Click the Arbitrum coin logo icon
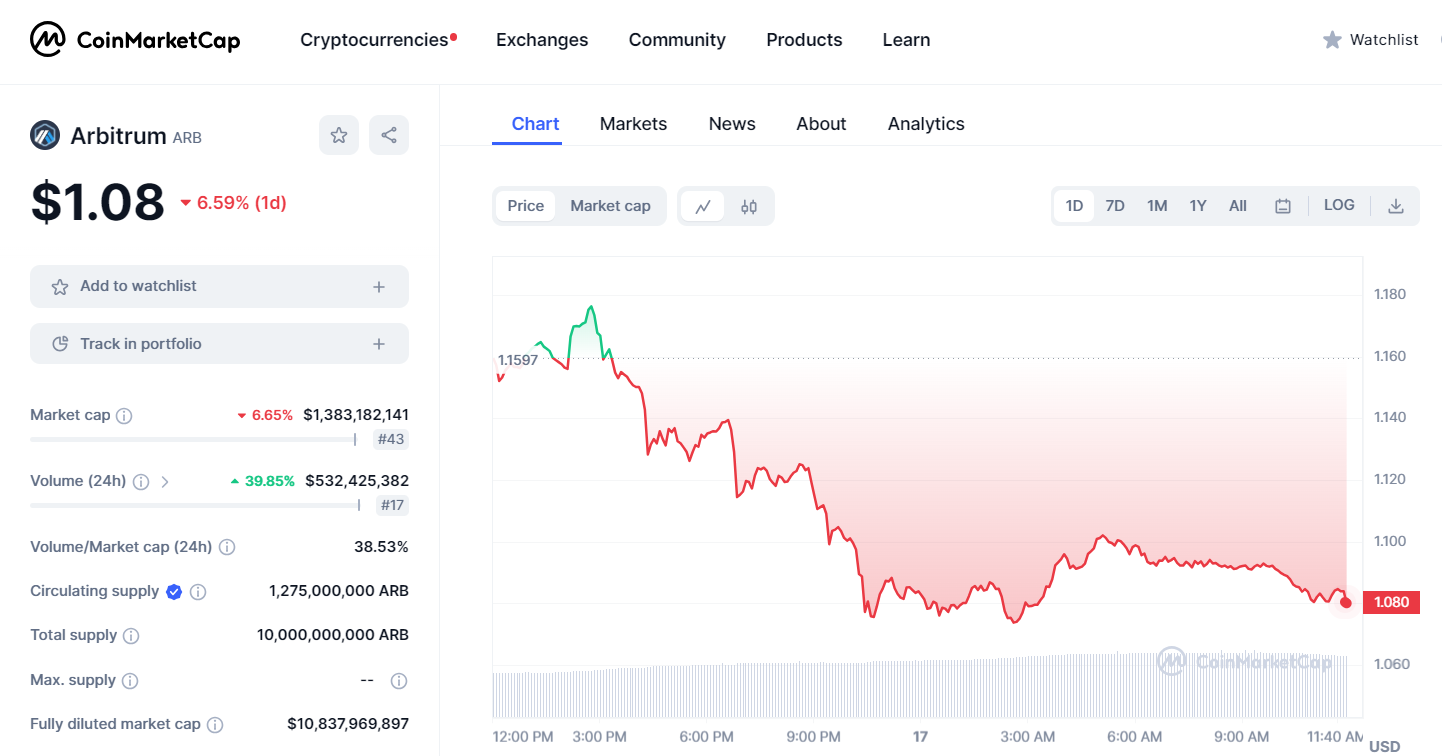Image resolution: width=1442 pixels, height=756 pixels. pyautogui.click(x=45, y=135)
